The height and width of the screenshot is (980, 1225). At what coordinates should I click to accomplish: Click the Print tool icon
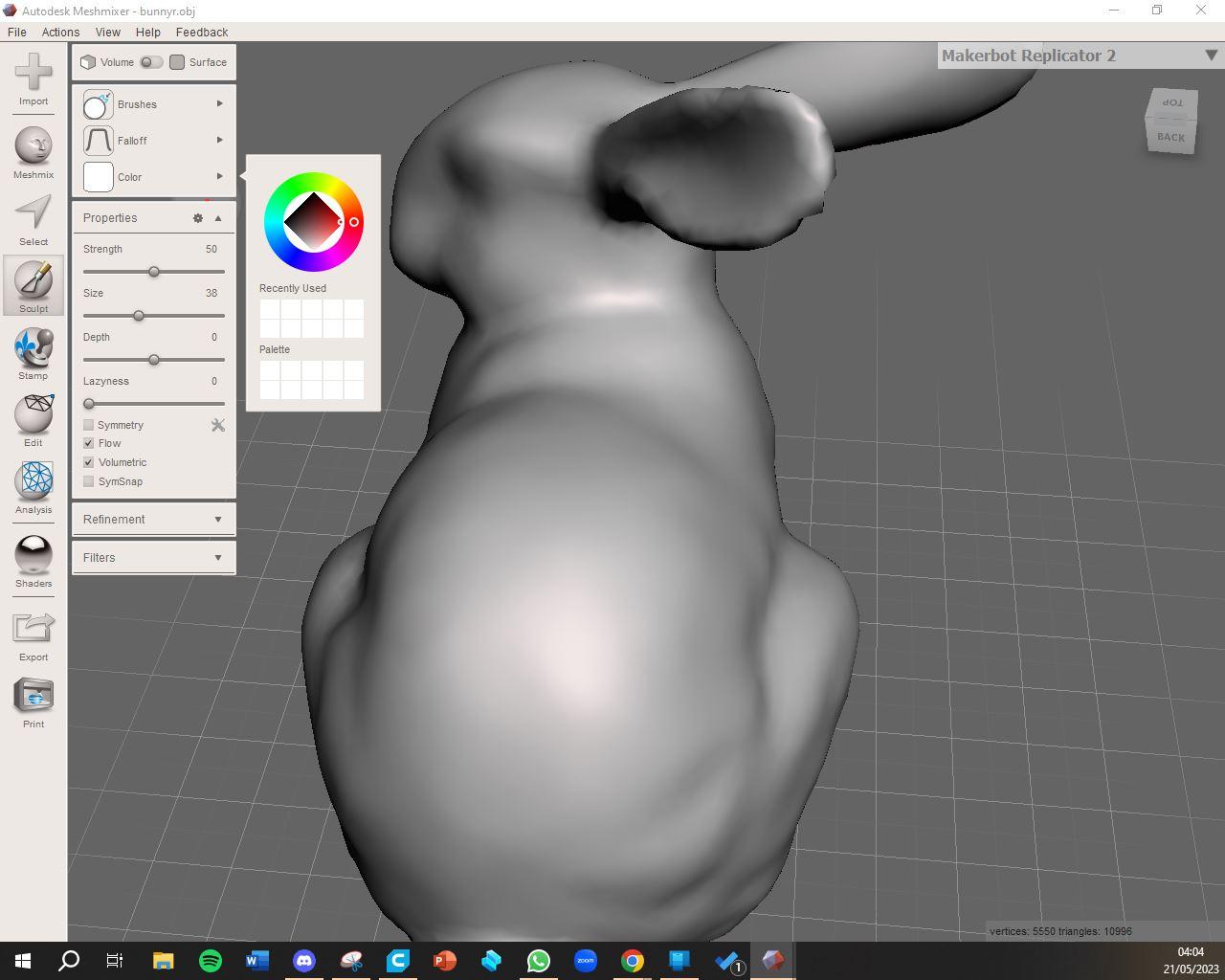point(33,696)
